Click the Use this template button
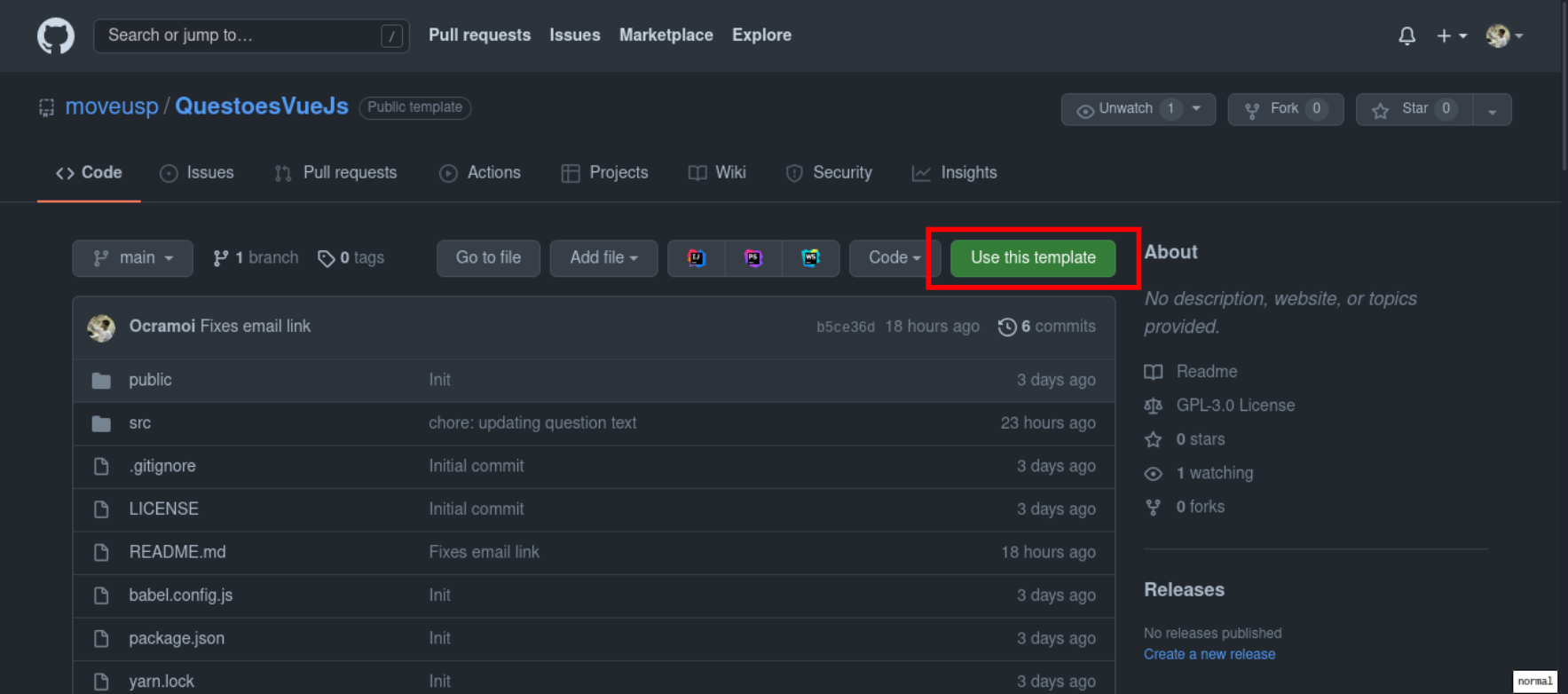This screenshot has height=694, width=1568. [1033, 258]
